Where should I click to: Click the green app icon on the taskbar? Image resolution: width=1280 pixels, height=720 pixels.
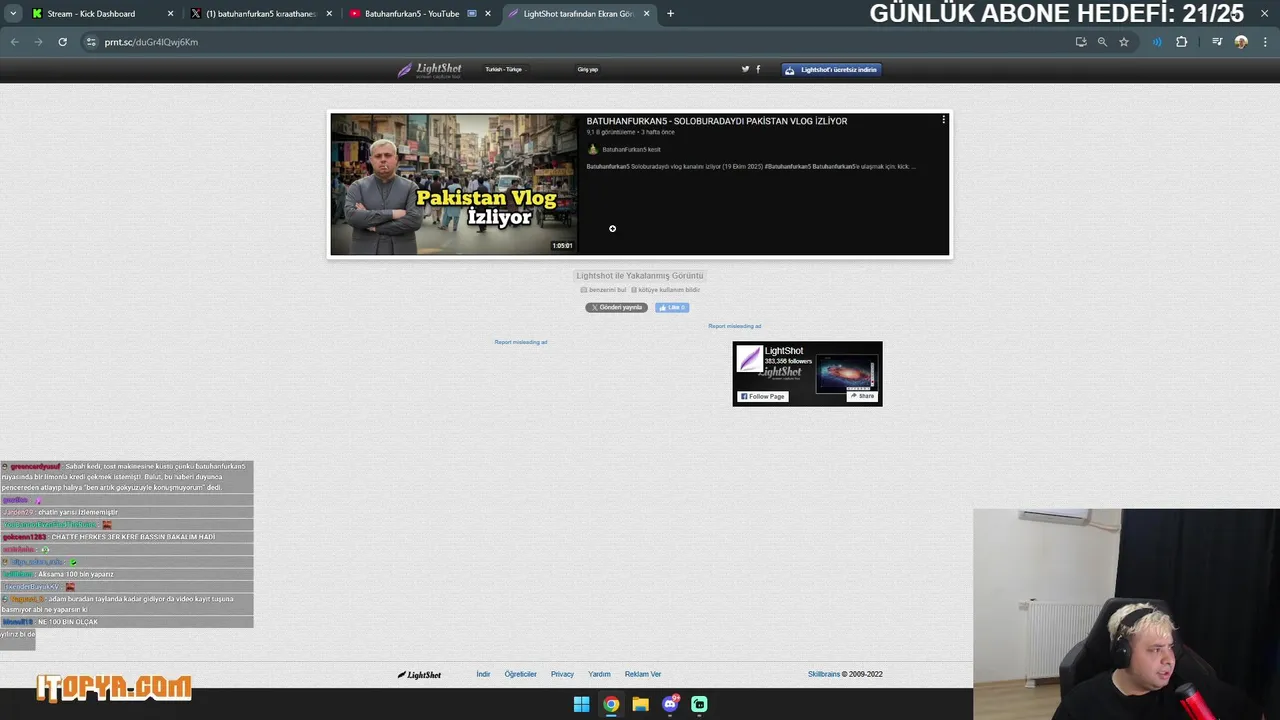pos(699,704)
